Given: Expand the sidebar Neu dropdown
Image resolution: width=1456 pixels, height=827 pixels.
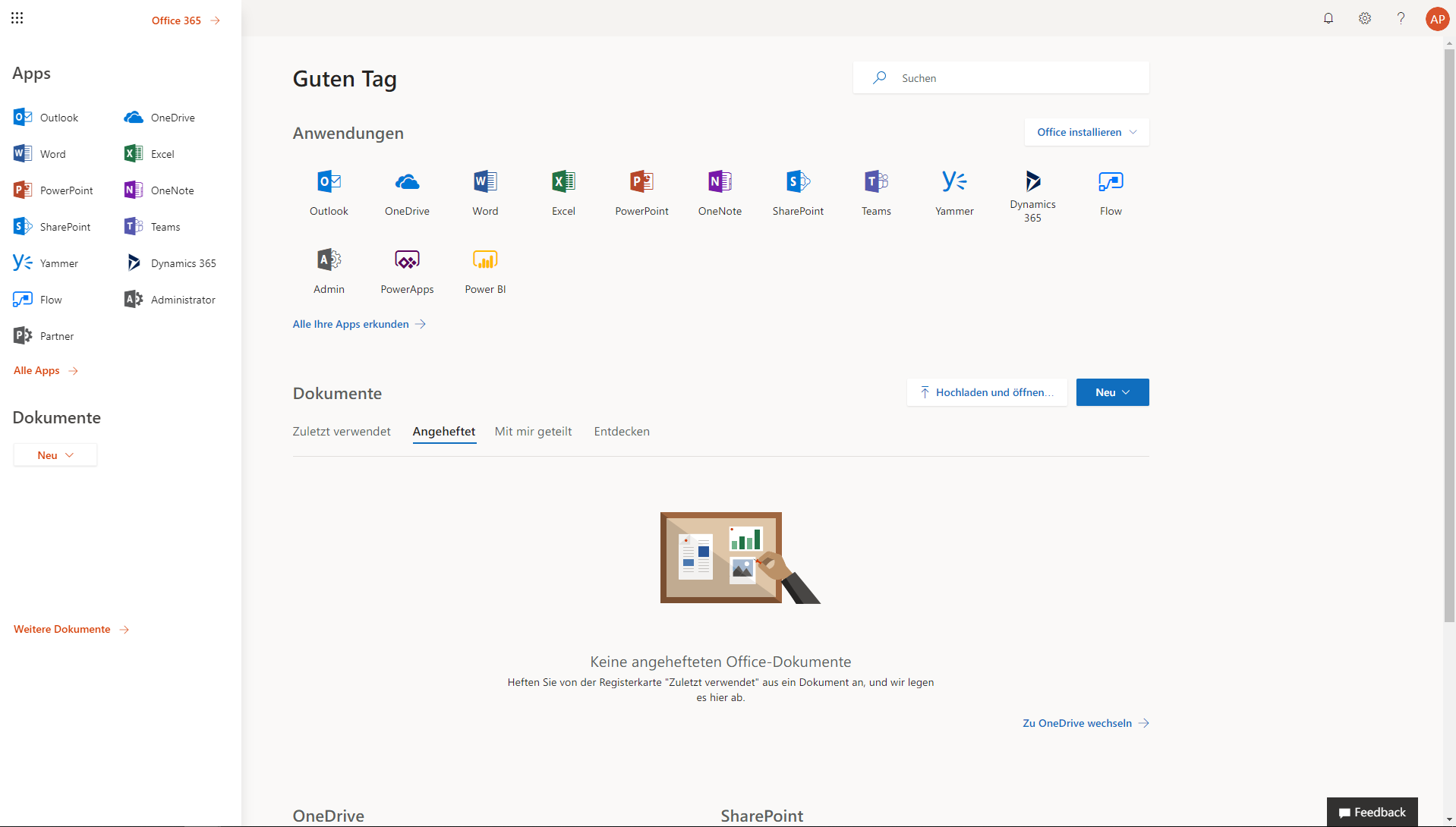Looking at the screenshot, I should click(x=55, y=455).
